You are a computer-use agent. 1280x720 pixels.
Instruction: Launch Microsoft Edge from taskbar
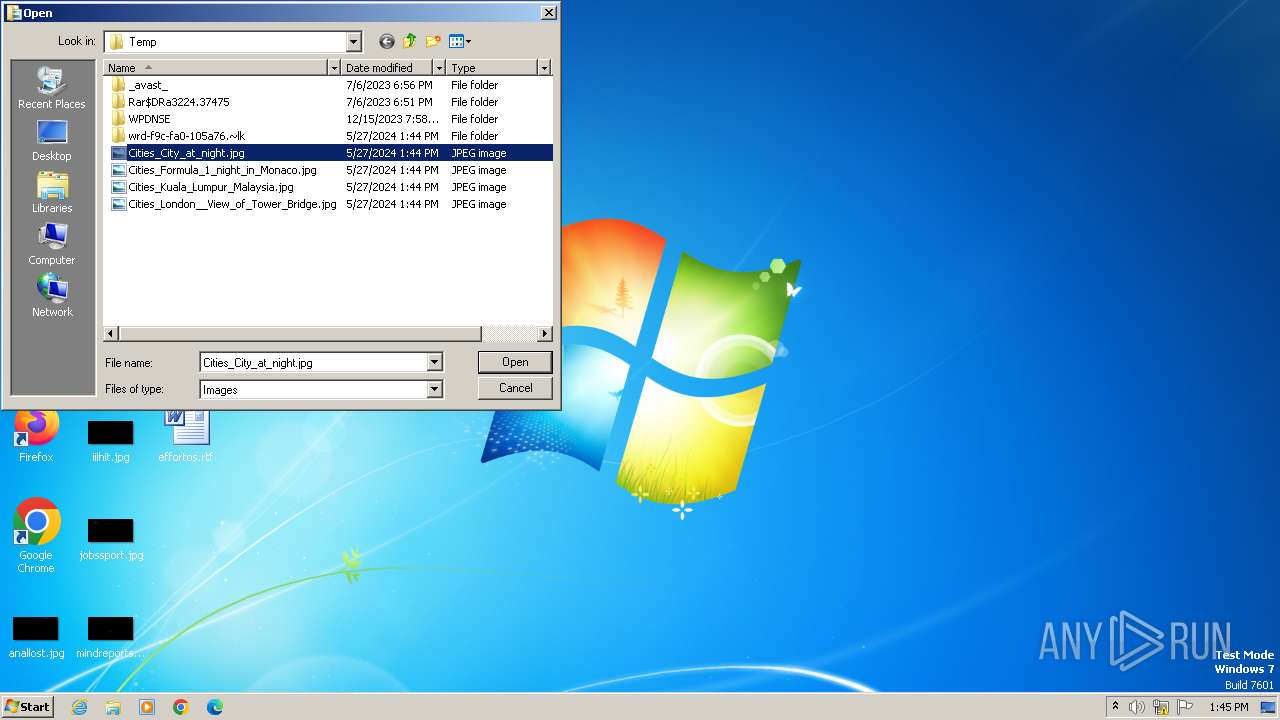pos(215,707)
